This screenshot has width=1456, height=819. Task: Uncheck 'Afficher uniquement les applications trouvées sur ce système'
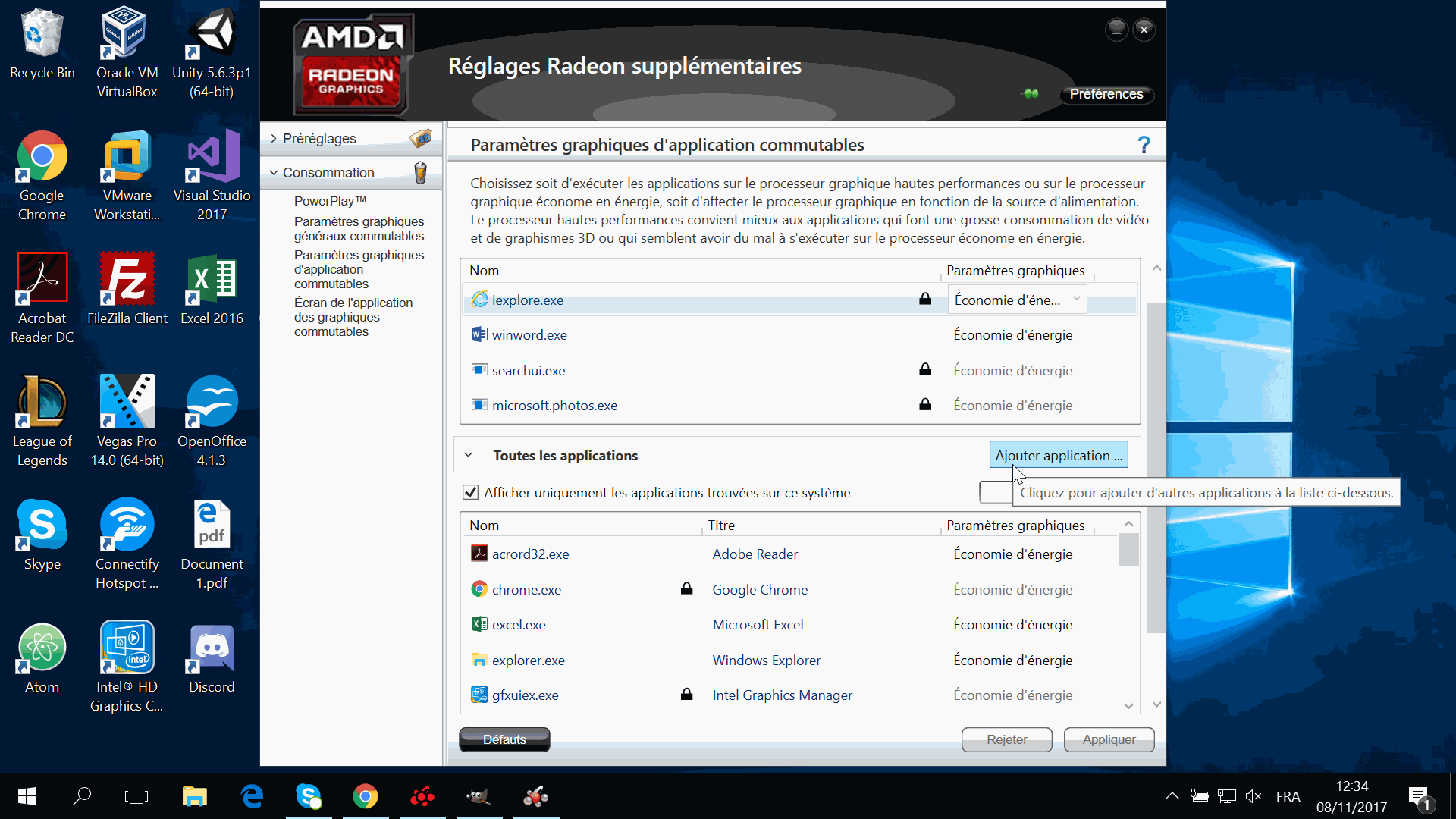click(x=470, y=492)
